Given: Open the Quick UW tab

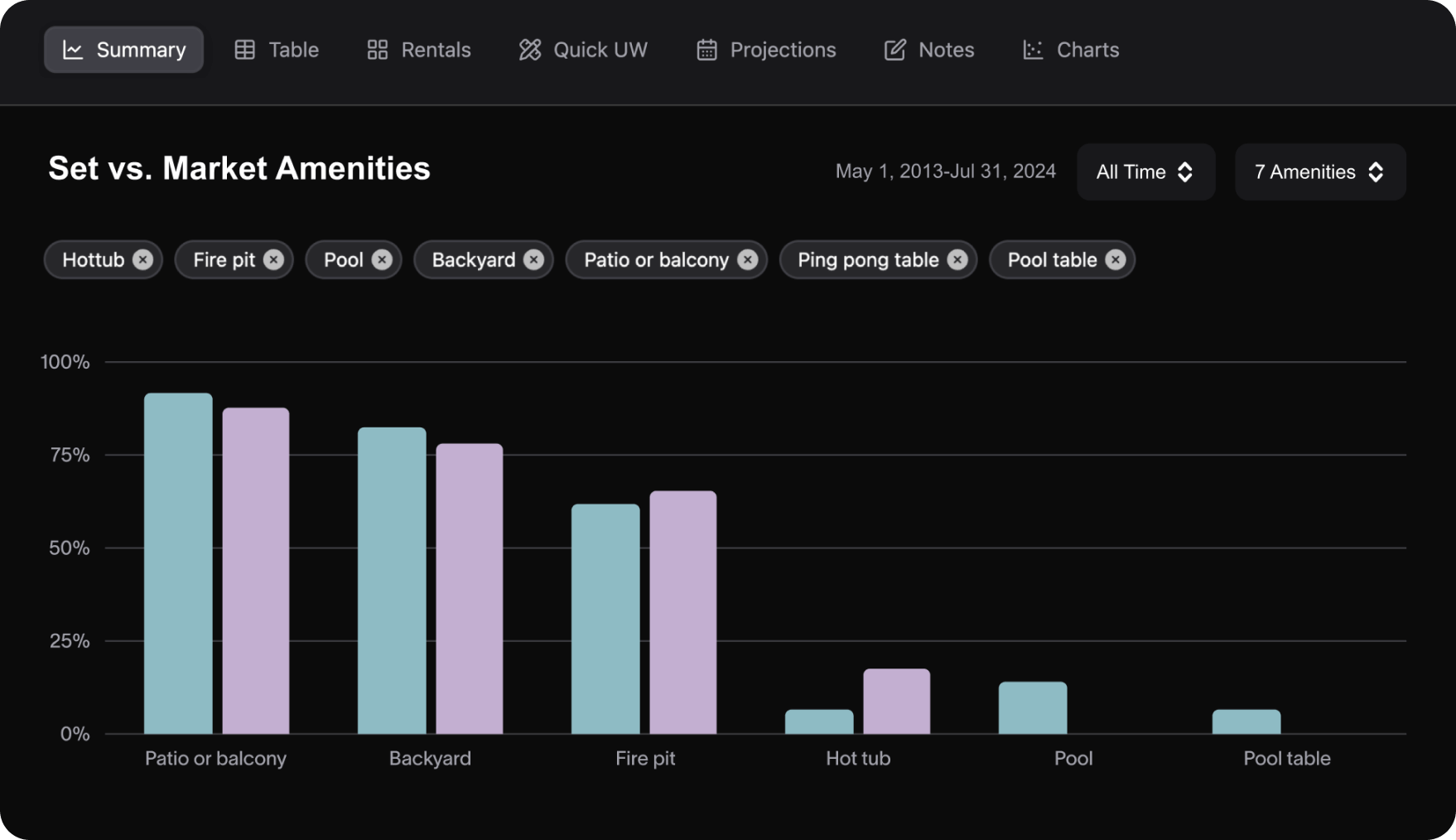Looking at the screenshot, I should click(583, 50).
